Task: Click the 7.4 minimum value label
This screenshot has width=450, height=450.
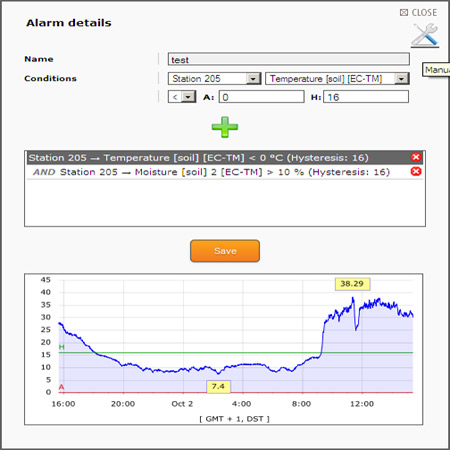Action: pyautogui.click(x=218, y=387)
